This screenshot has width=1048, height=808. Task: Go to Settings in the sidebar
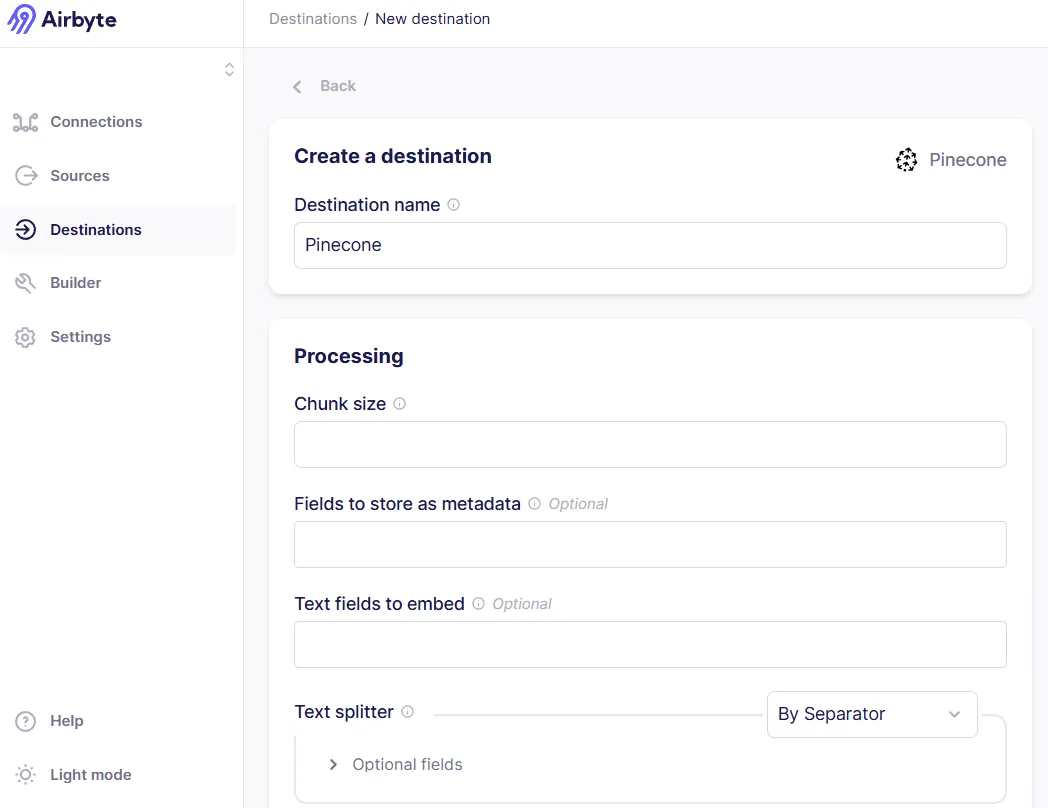tap(80, 337)
